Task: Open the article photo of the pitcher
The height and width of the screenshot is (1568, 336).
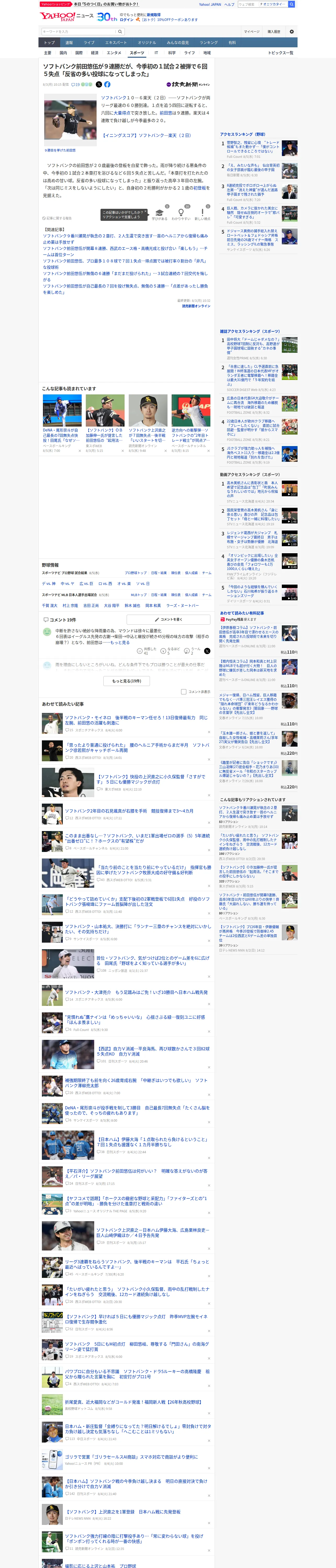Action: pyautogui.click(x=70, y=120)
